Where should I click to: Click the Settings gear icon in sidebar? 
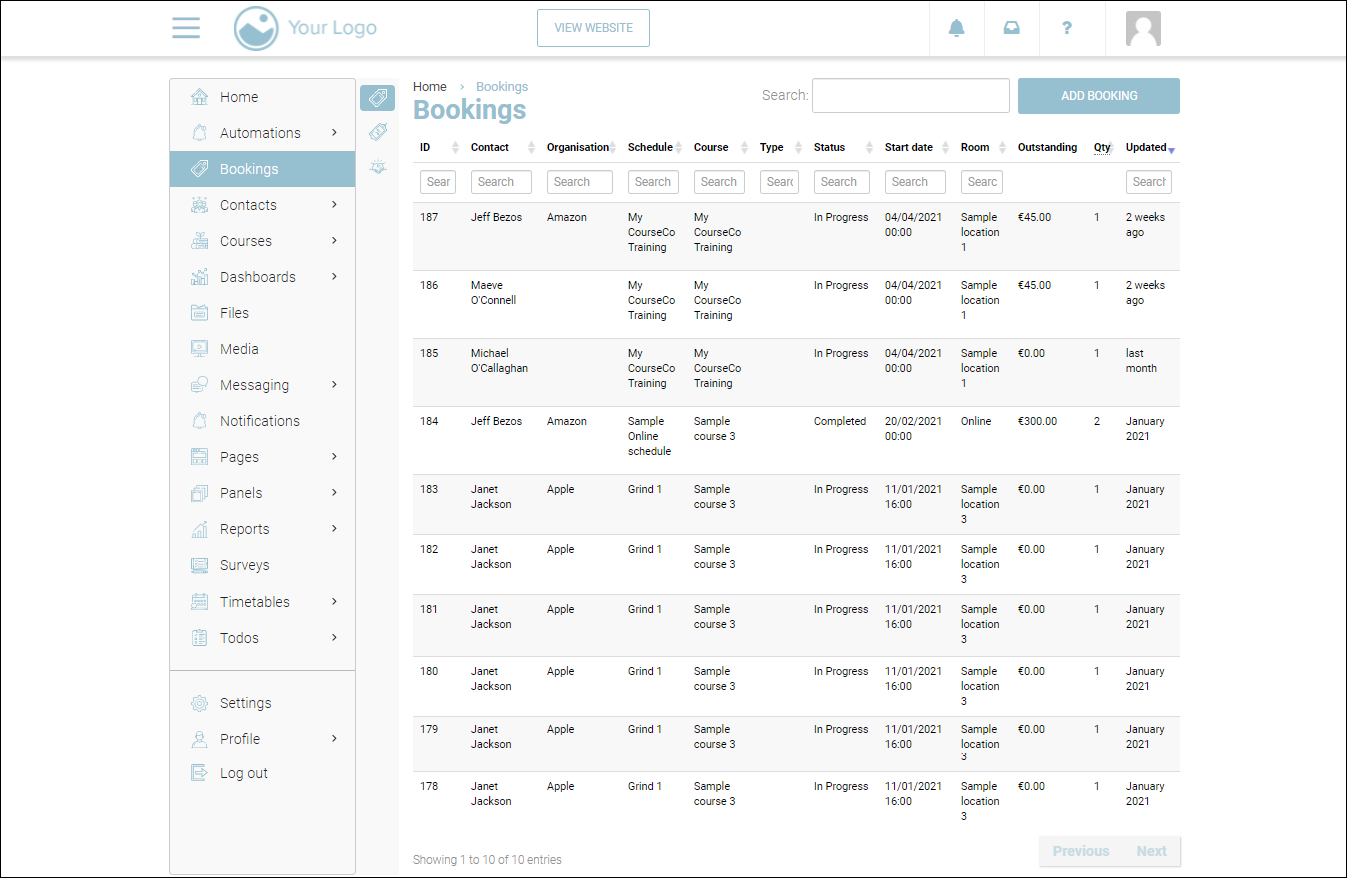tap(200, 703)
